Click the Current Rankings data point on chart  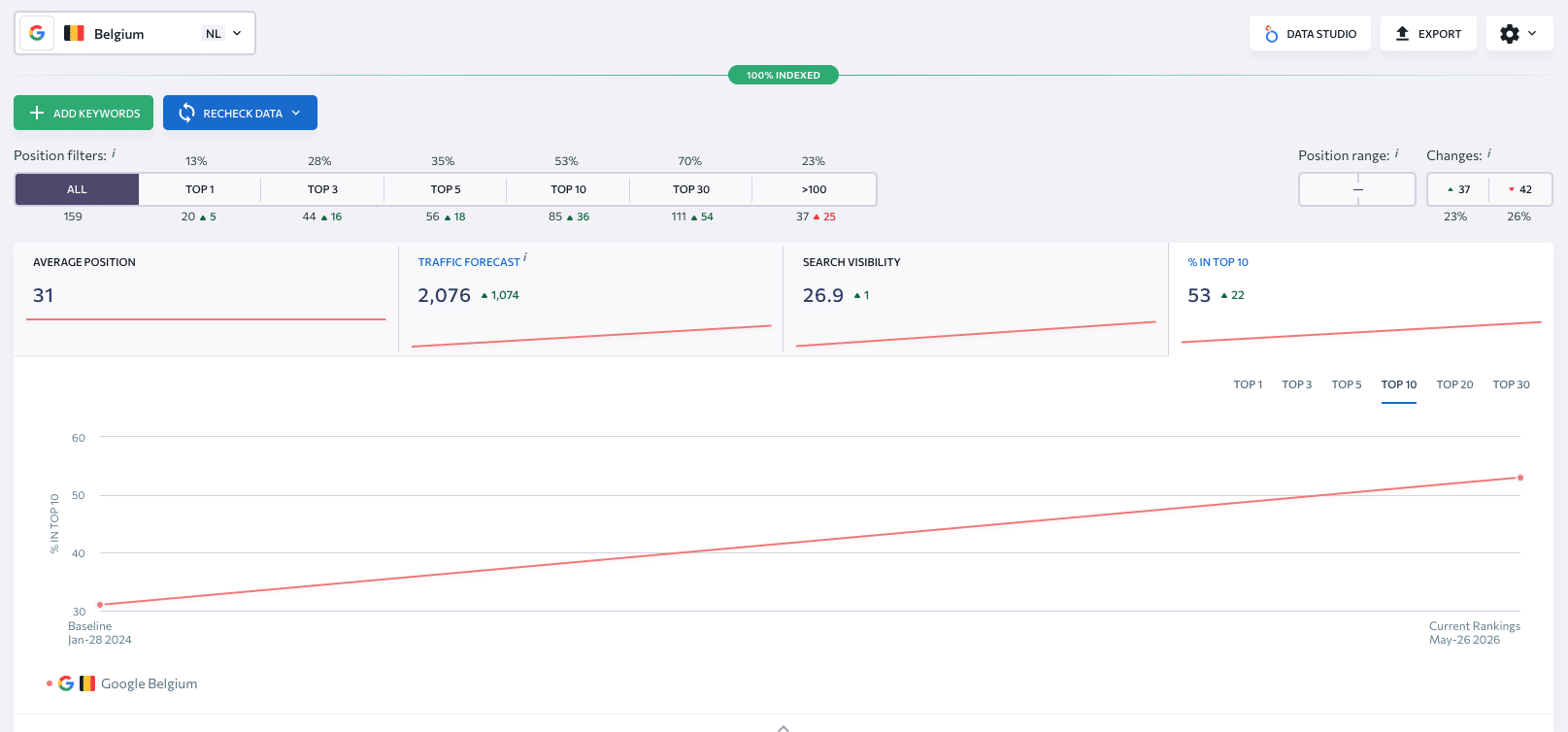tap(1520, 478)
